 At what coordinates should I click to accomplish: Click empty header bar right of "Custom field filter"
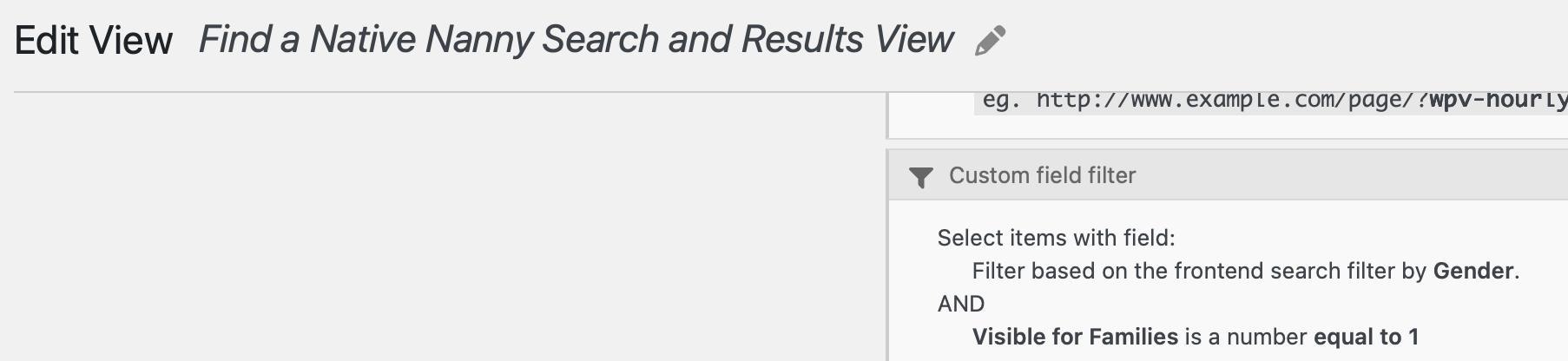pyautogui.click(x=1354, y=175)
